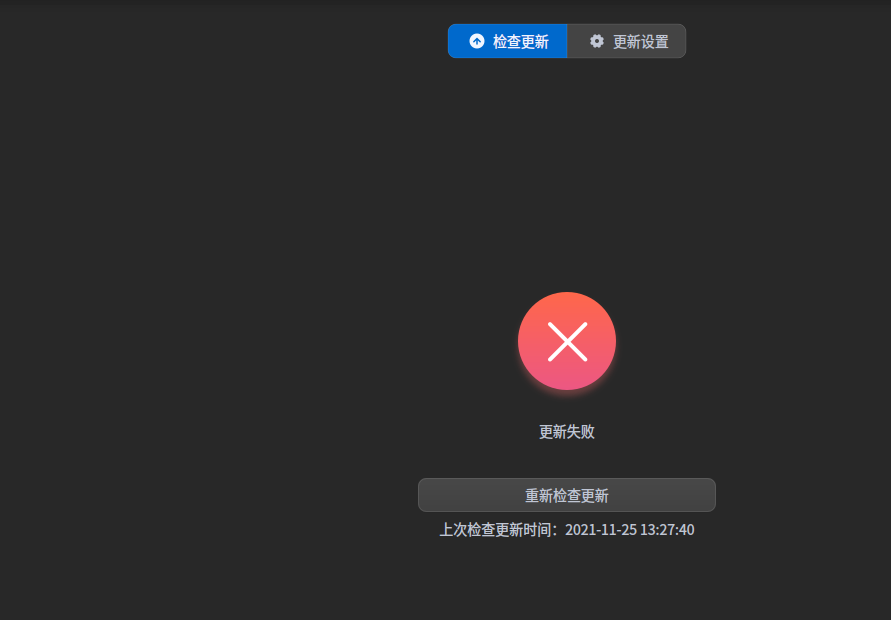The image size is (891, 620).
Task: Click the last-check time line below the button
Action: (567, 530)
